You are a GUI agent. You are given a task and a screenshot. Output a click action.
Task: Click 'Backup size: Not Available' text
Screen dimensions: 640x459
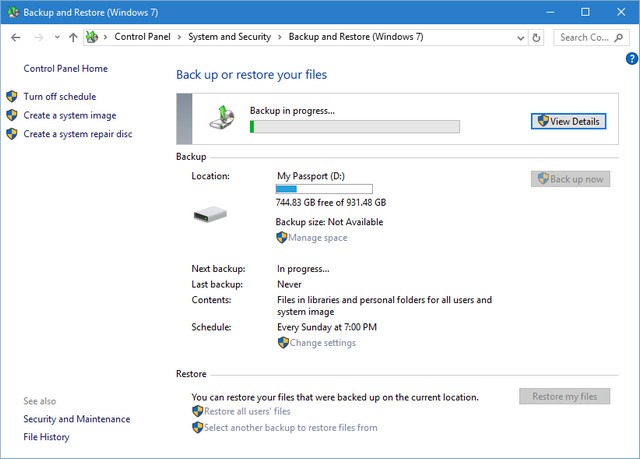tap(329, 222)
